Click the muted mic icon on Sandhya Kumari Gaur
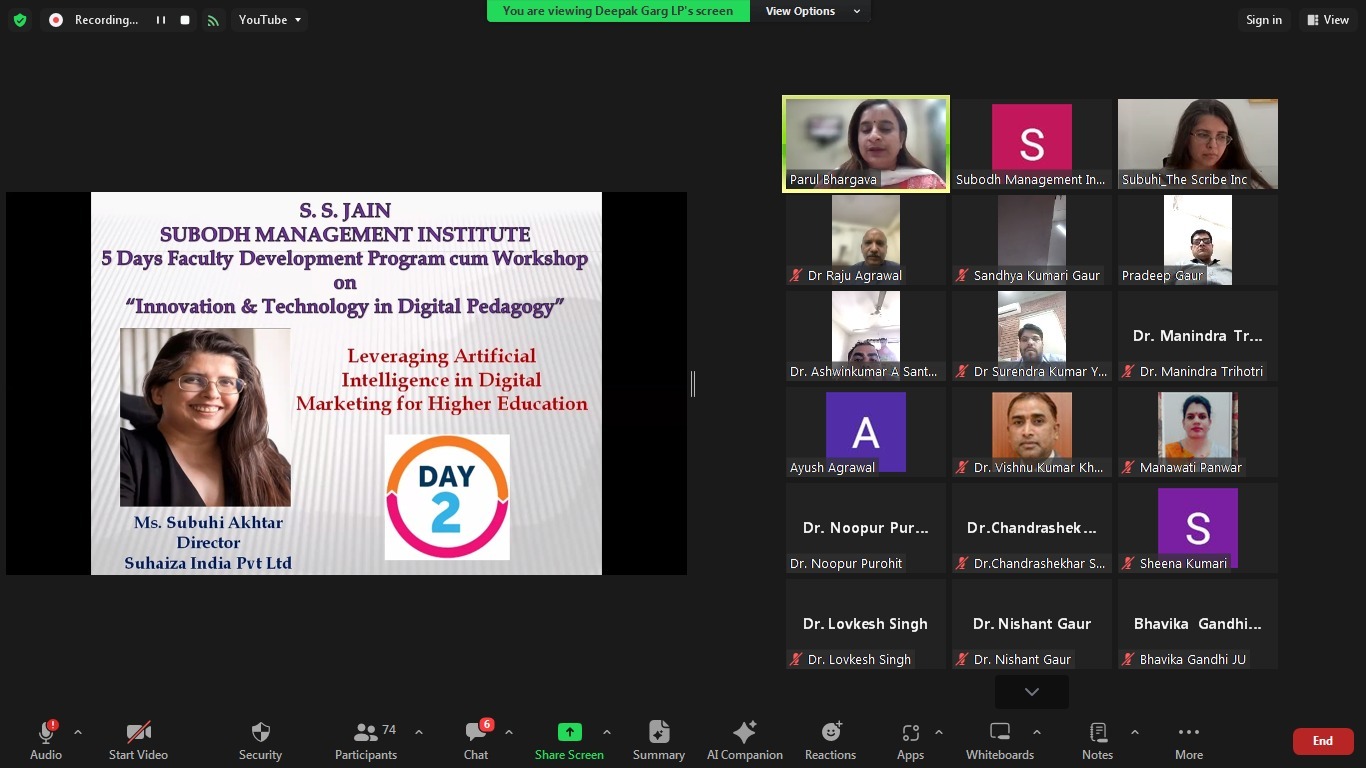This screenshot has width=1366, height=768. click(x=963, y=276)
